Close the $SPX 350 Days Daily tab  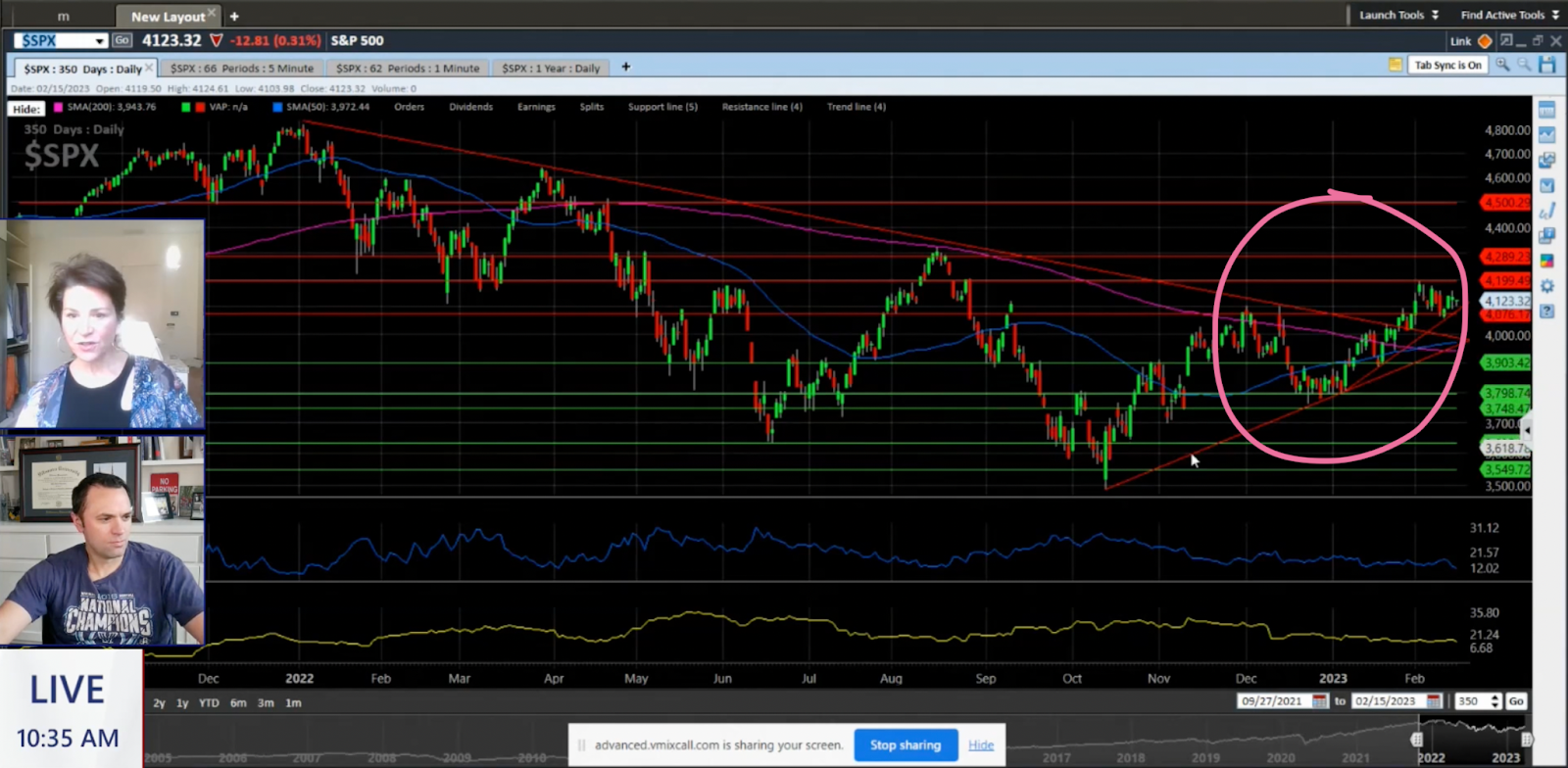[x=149, y=68]
